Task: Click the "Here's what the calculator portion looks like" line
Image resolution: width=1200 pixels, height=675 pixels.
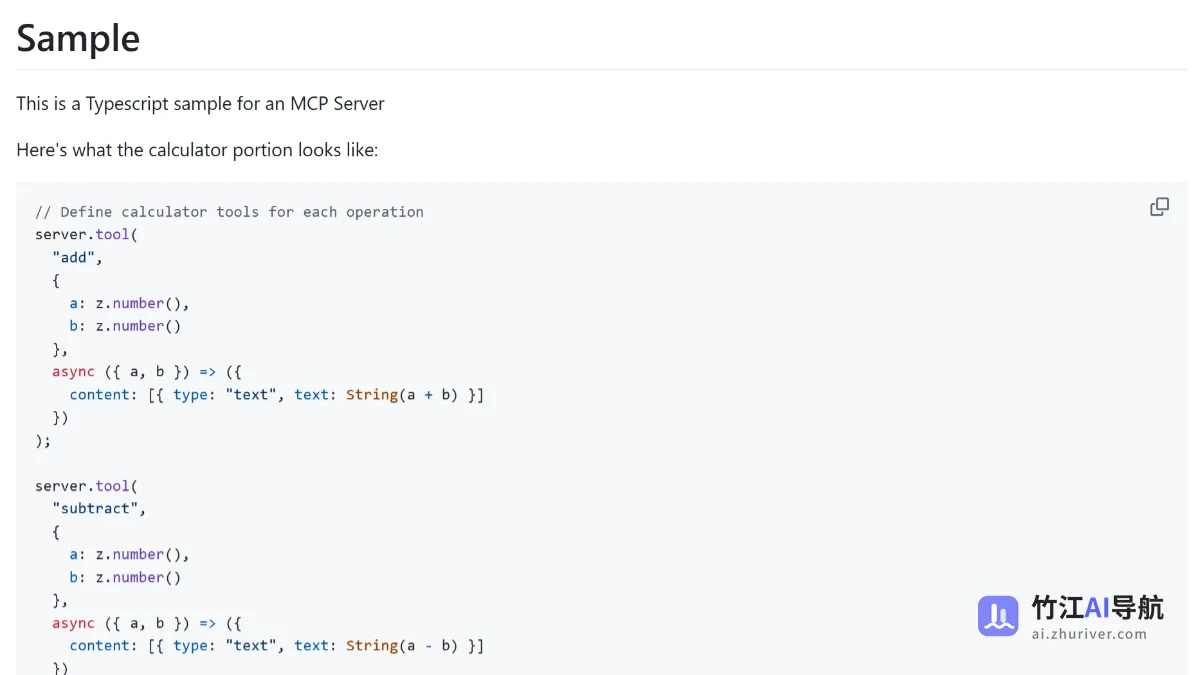Action: click(x=197, y=150)
